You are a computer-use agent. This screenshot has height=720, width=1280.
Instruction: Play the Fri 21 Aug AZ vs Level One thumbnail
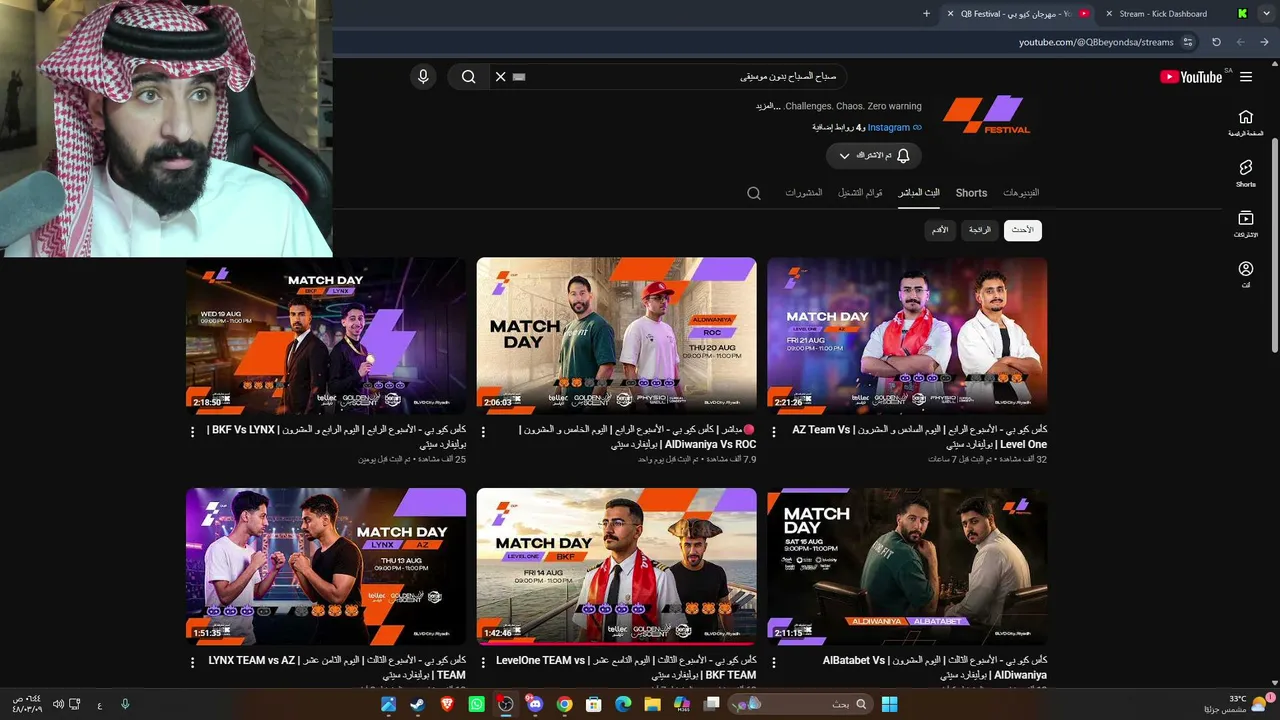pos(907,336)
